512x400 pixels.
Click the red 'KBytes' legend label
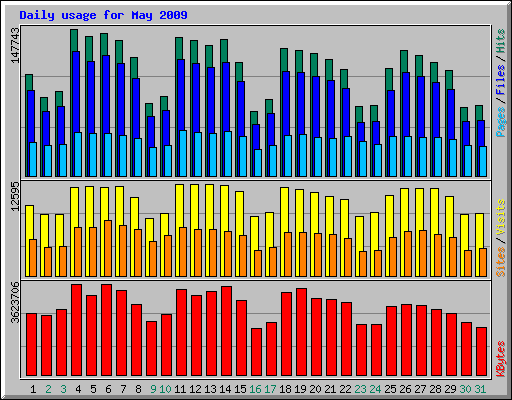[x=501, y=359]
